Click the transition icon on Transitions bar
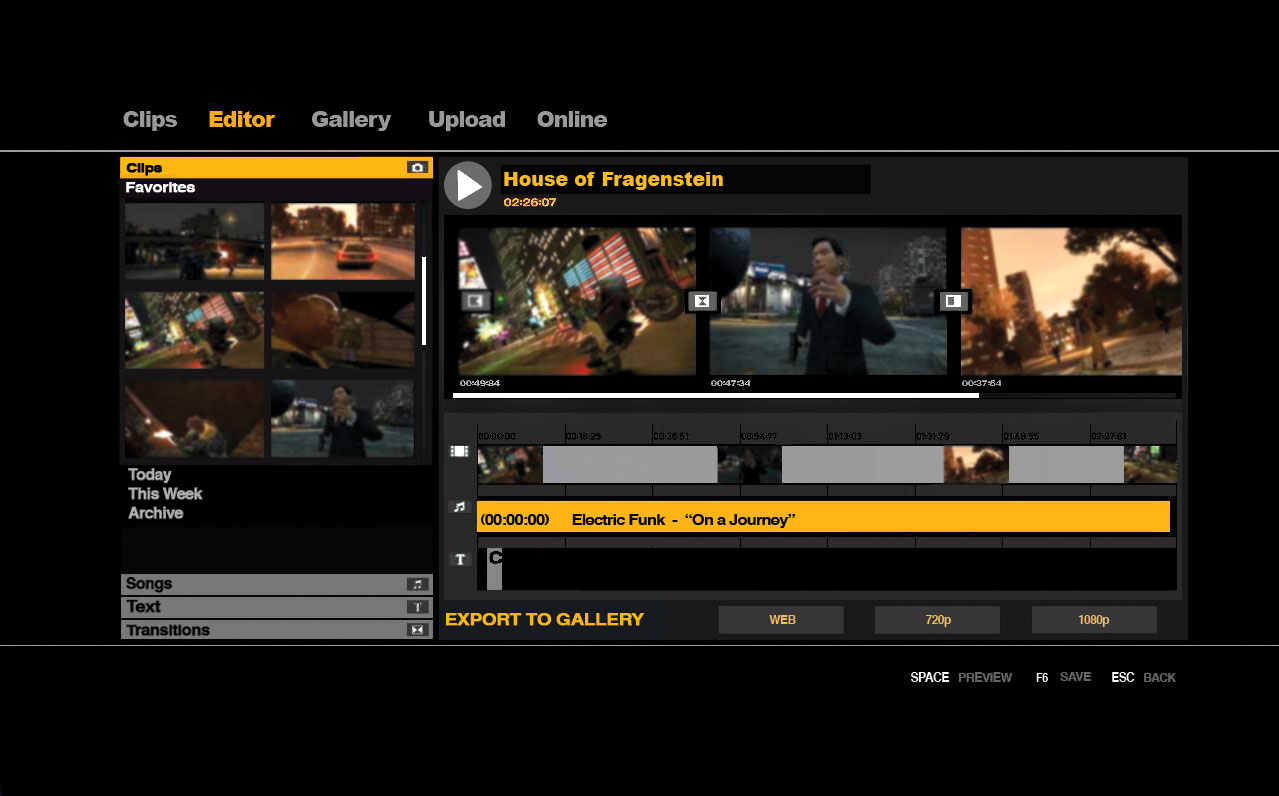 tap(417, 630)
